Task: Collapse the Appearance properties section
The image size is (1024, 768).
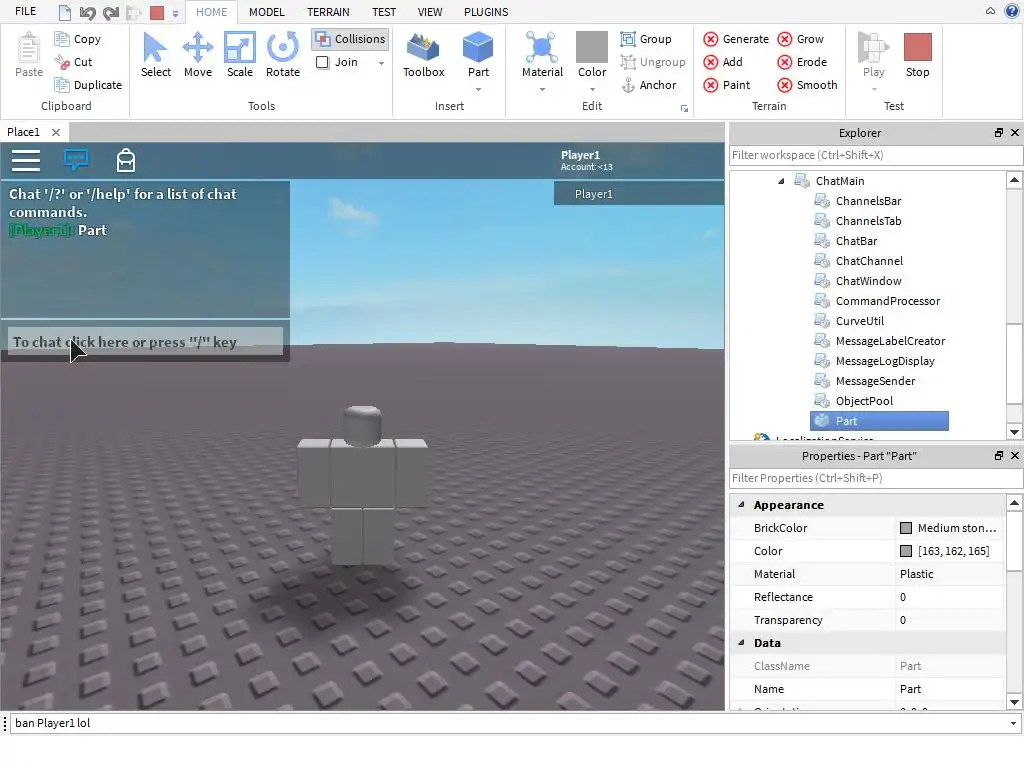Action: coord(741,505)
